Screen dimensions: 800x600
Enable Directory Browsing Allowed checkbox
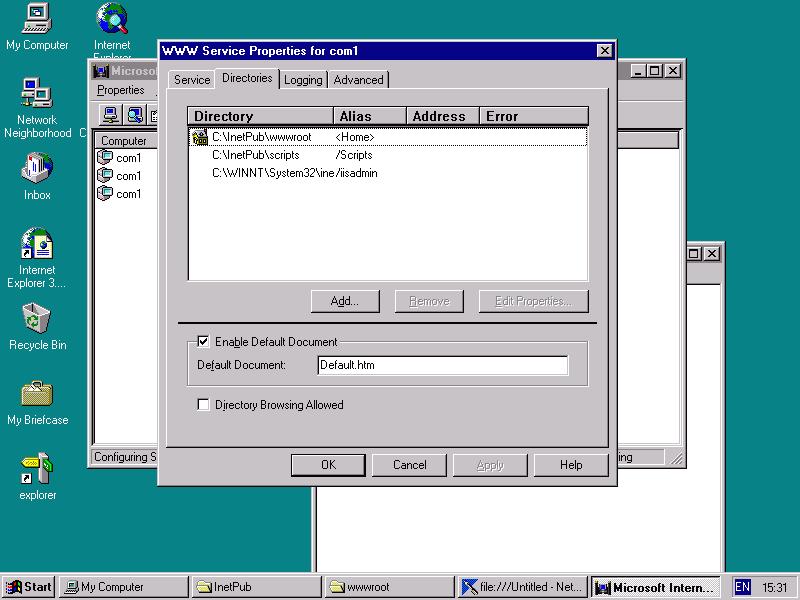point(204,405)
